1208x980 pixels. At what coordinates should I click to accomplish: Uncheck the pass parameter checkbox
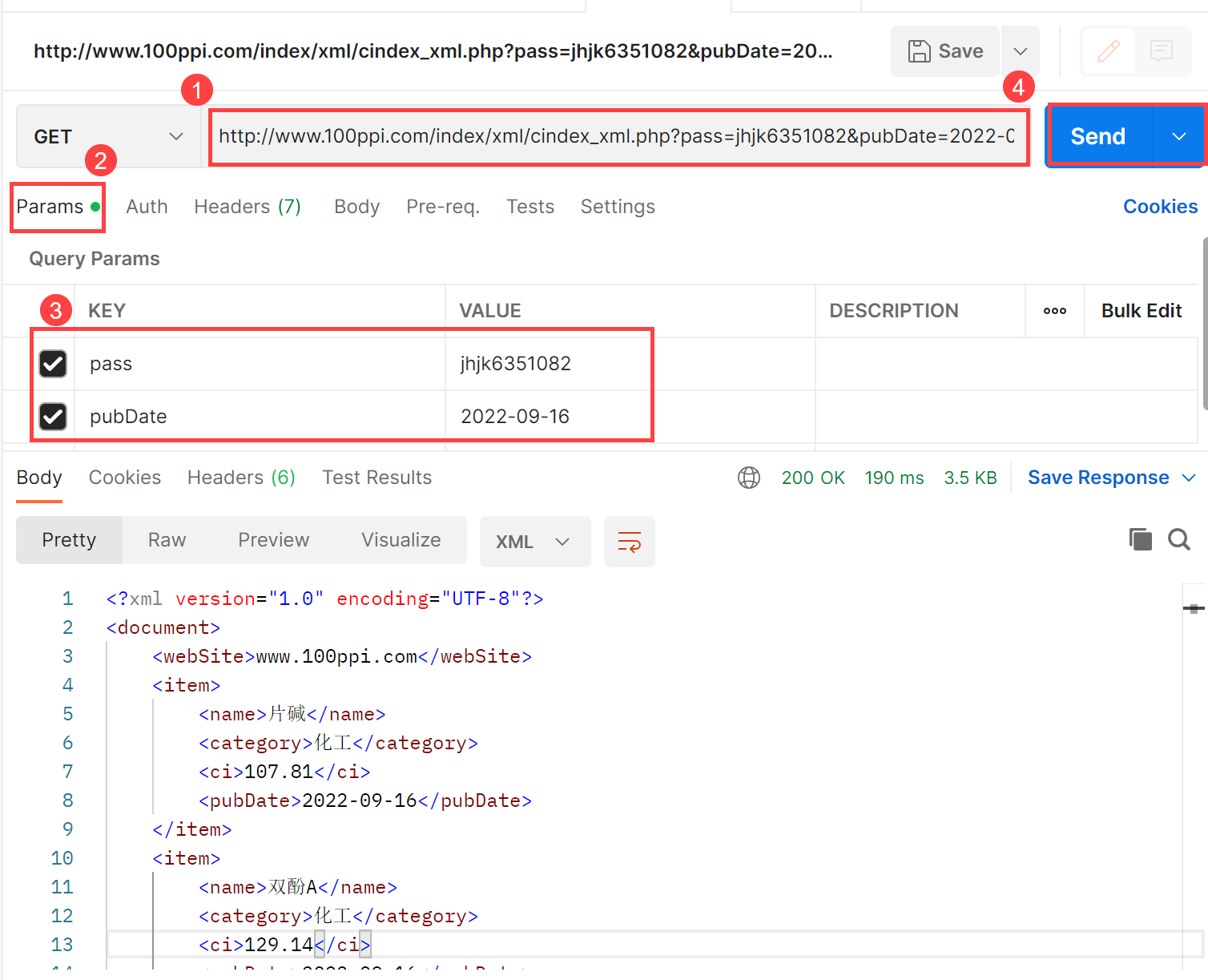(x=53, y=364)
